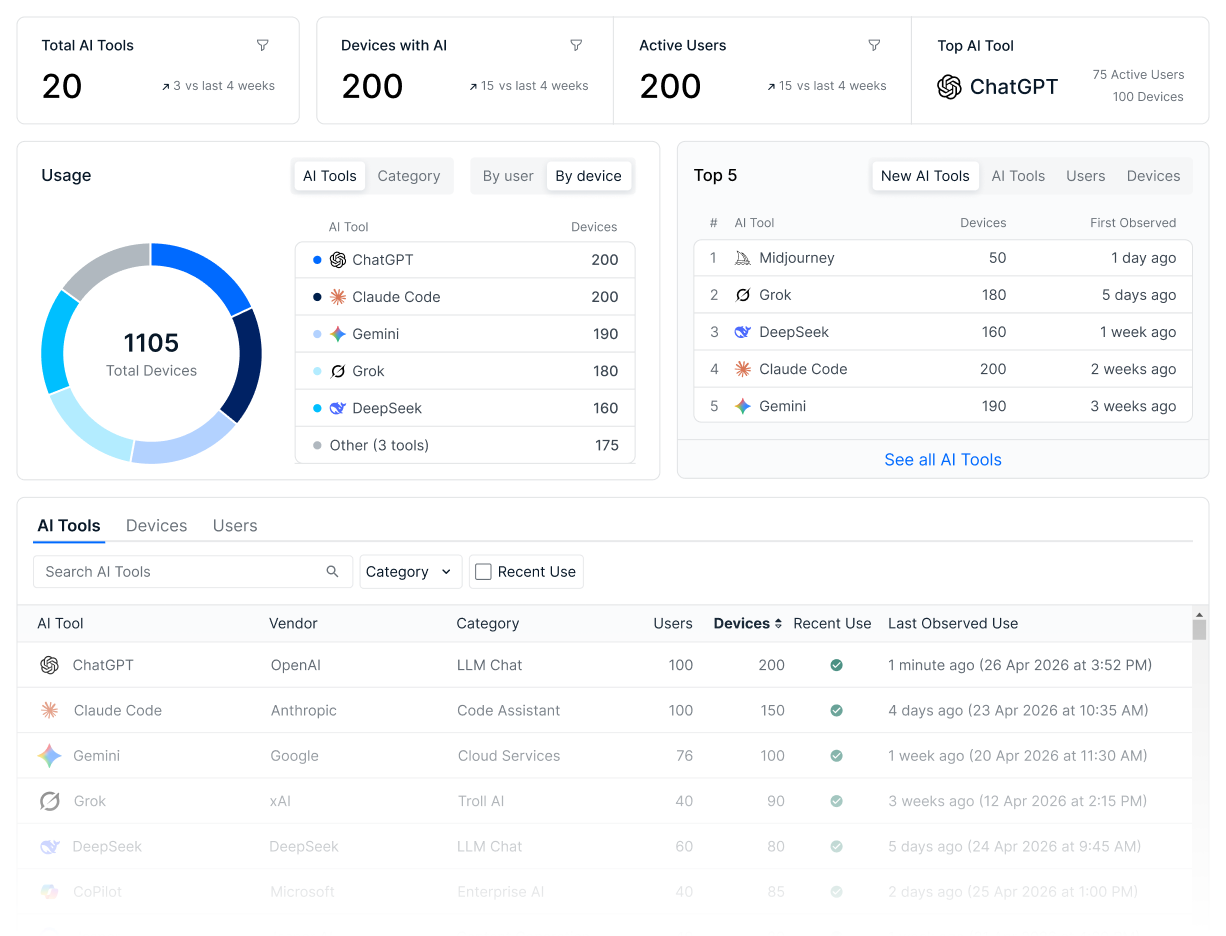Click the AI Tool column header in table

coord(60,623)
